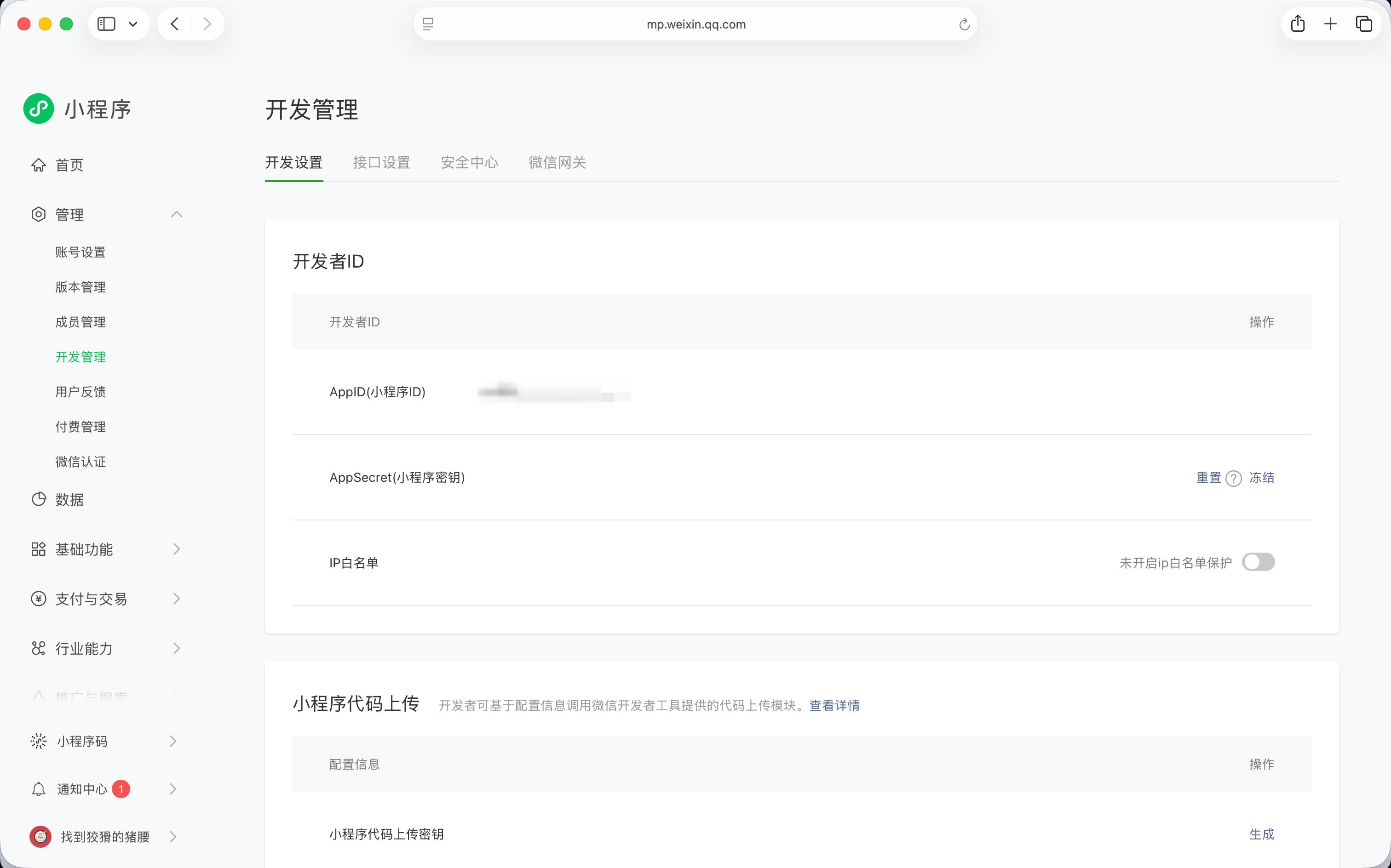Click the page reader icon in address bar

(x=428, y=24)
